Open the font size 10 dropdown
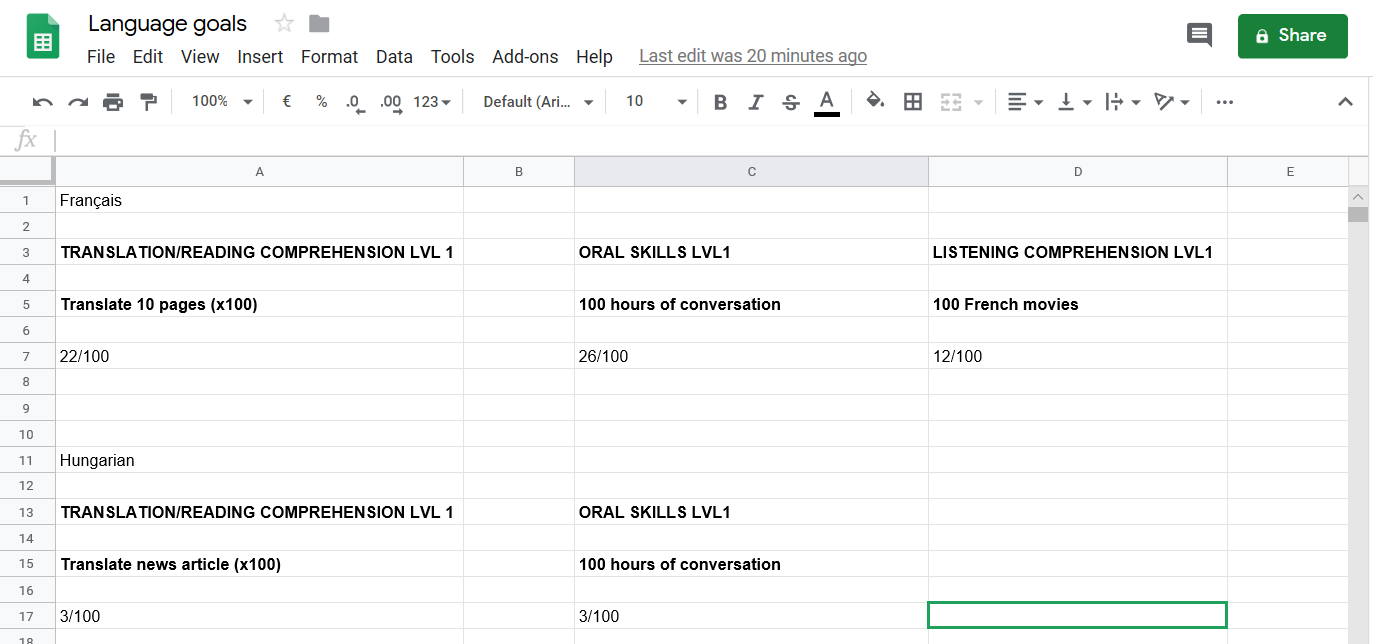The width and height of the screenshot is (1373, 644). coord(656,102)
